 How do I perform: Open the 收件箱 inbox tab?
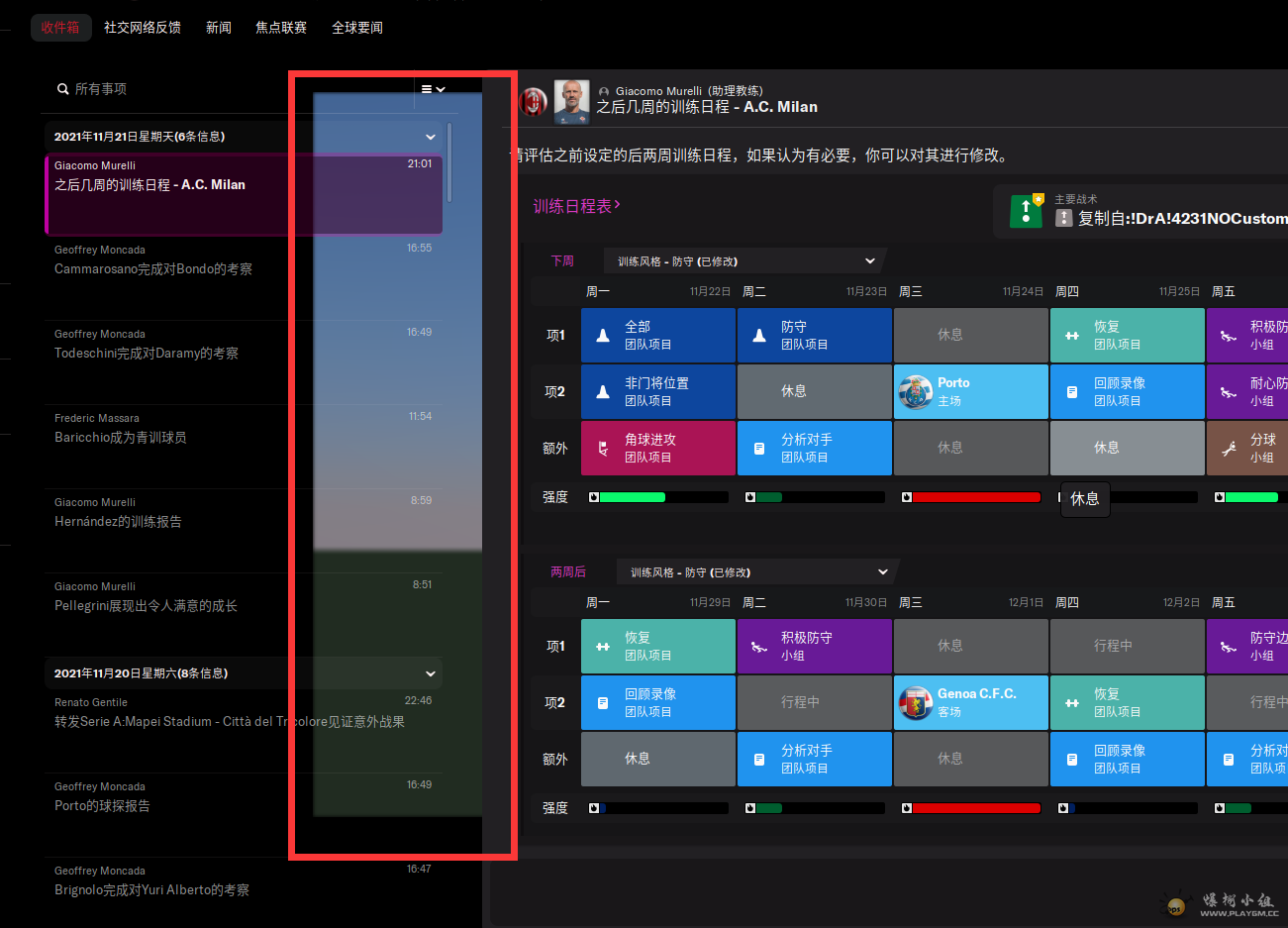(x=60, y=28)
